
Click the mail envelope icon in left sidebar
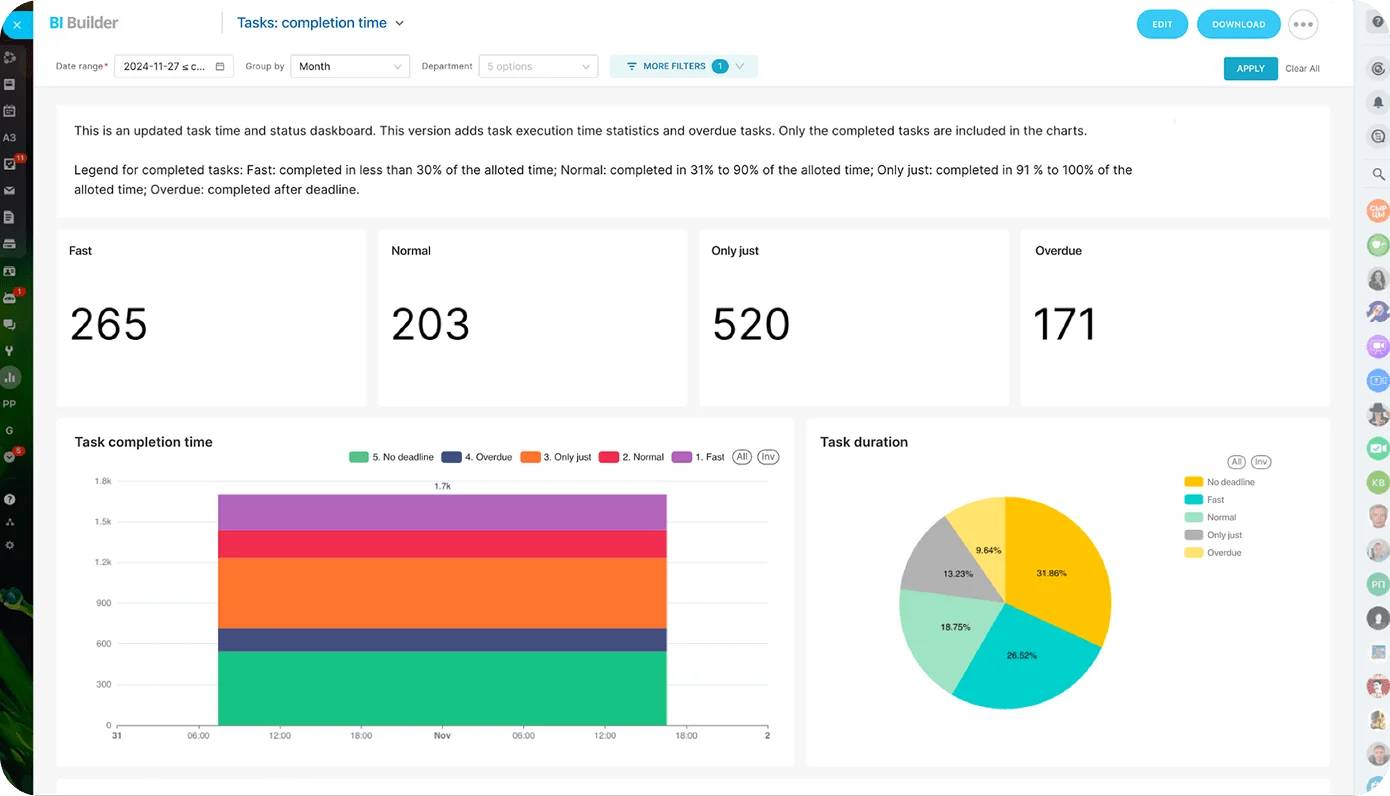[10, 191]
